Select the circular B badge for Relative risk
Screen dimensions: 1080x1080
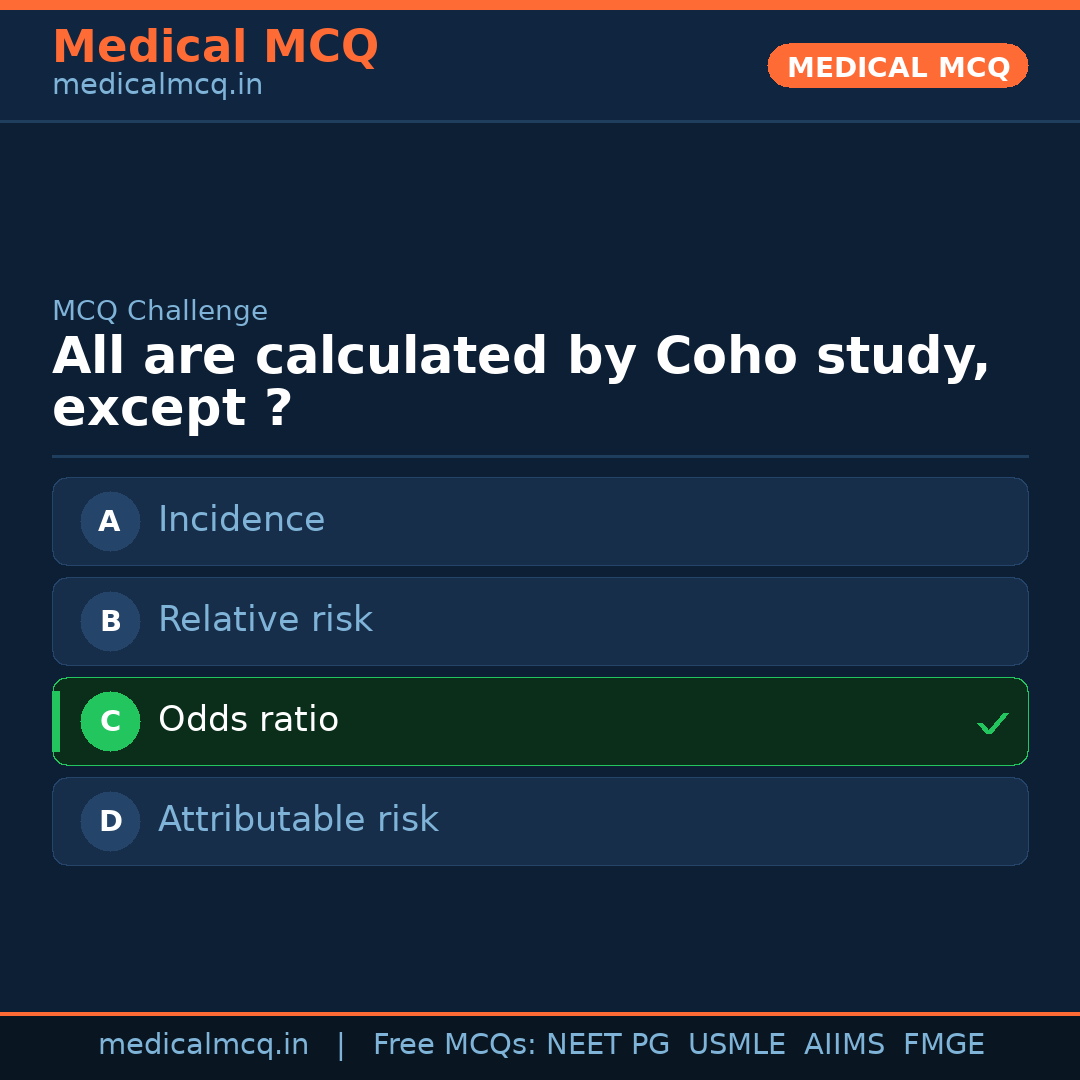(x=110, y=621)
